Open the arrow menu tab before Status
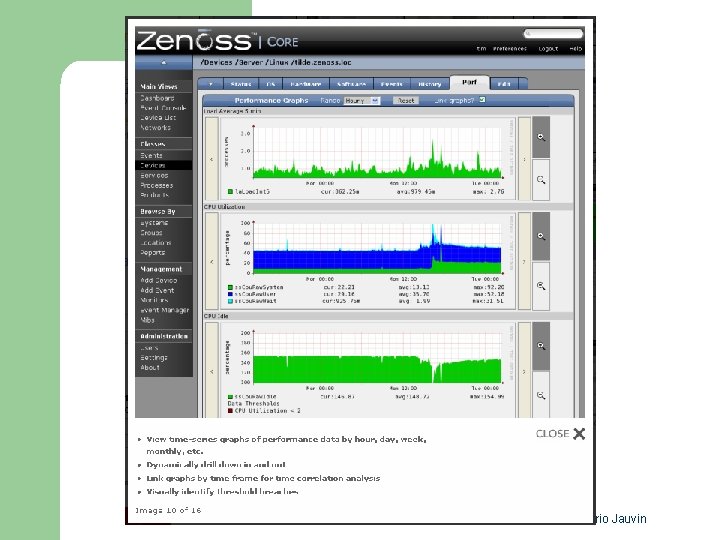The width and height of the screenshot is (720, 540). click(210, 84)
